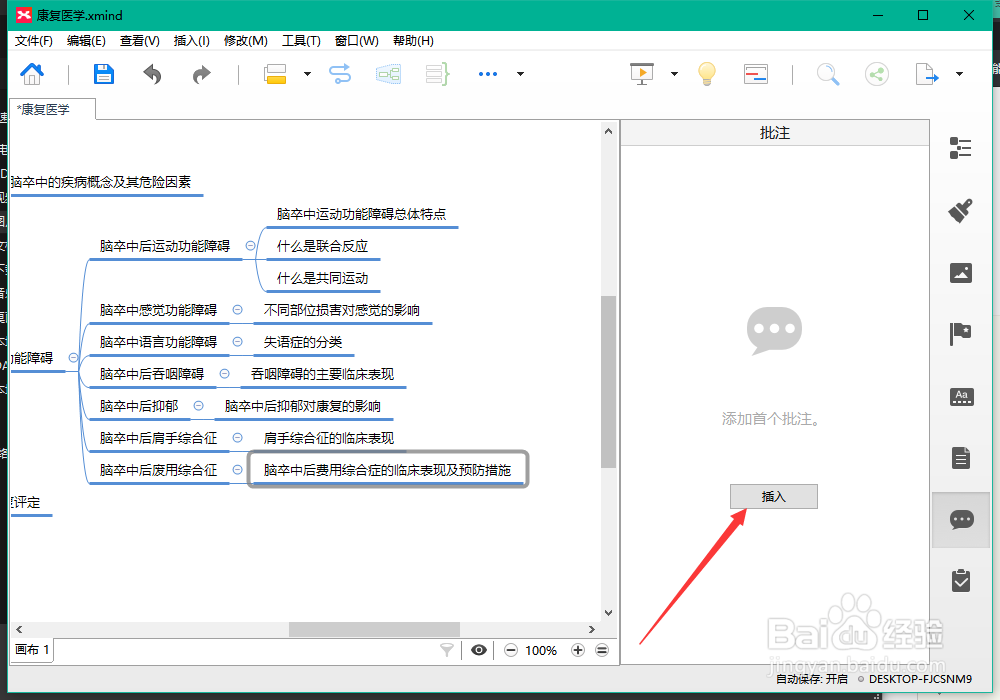The width and height of the screenshot is (1000, 700).
Task: Select the format painter brush in sidebar
Action: [x=961, y=211]
